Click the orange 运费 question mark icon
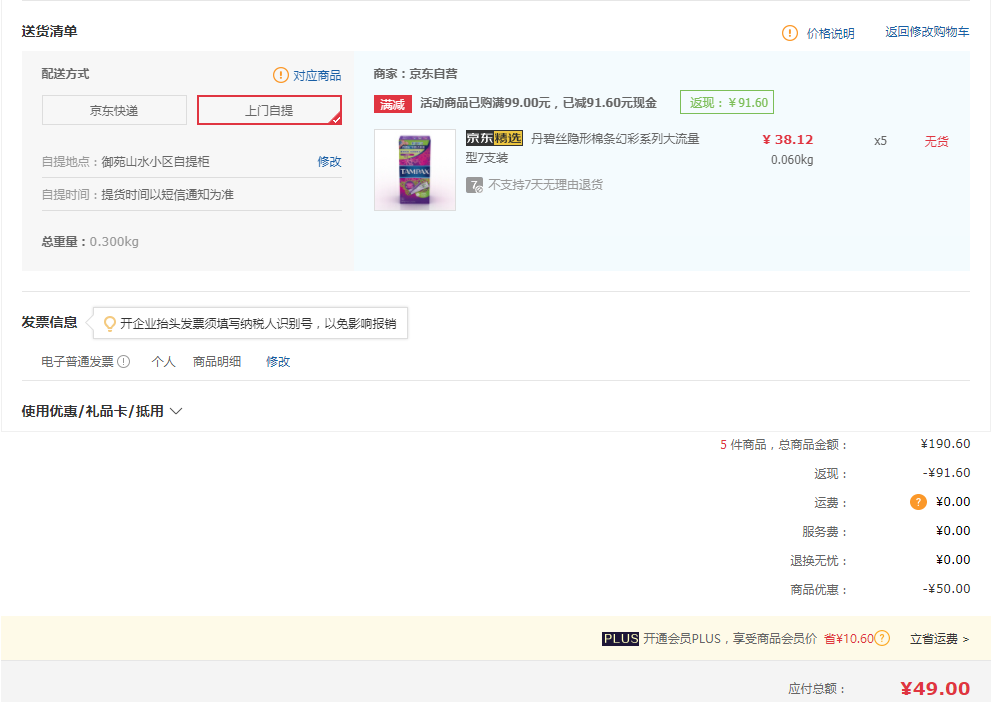Image resolution: width=991 pixels, height=702 pixels. (918, 502)
